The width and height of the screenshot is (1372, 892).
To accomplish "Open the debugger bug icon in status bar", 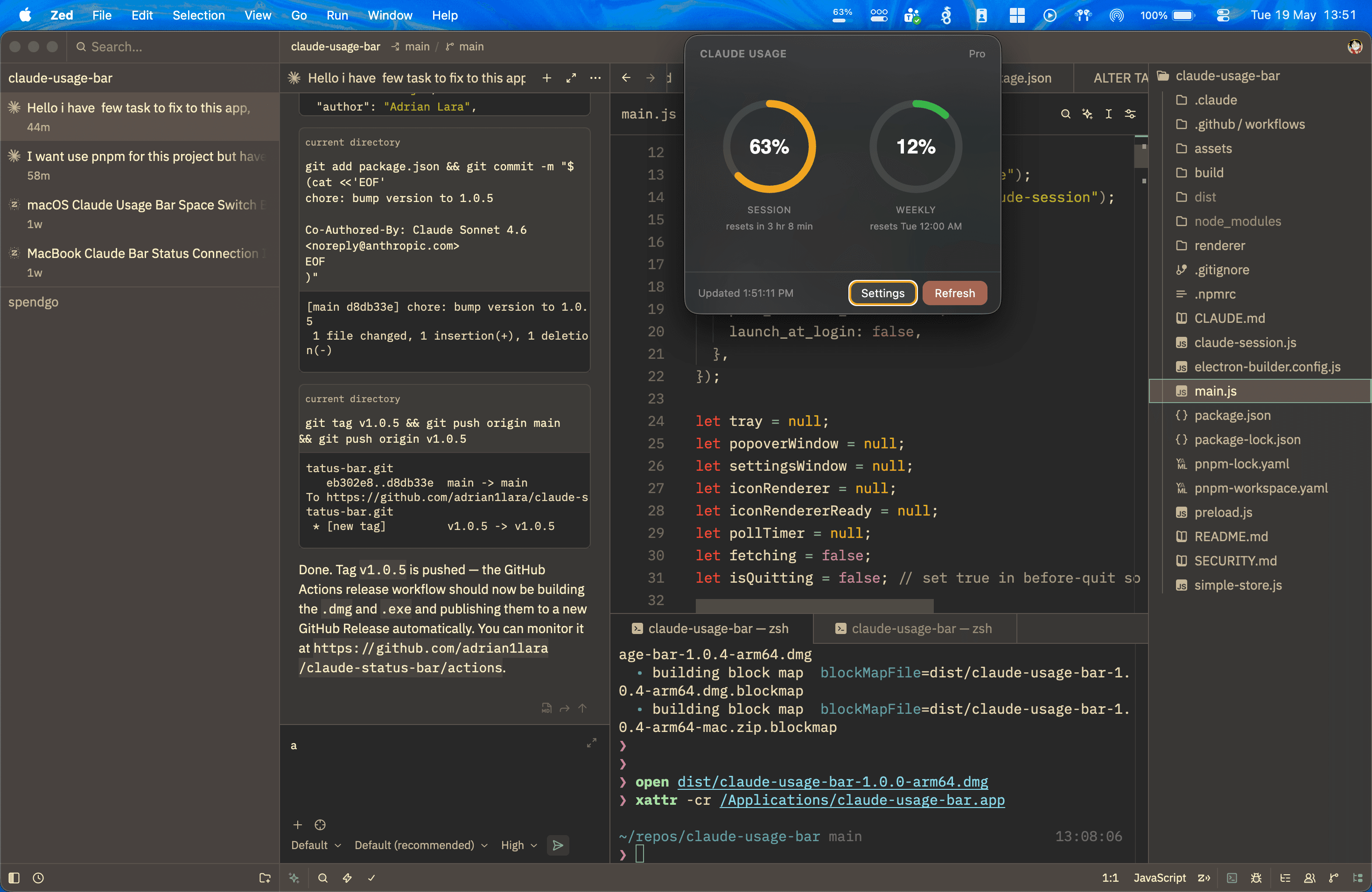I will (x=1256, y=878).
